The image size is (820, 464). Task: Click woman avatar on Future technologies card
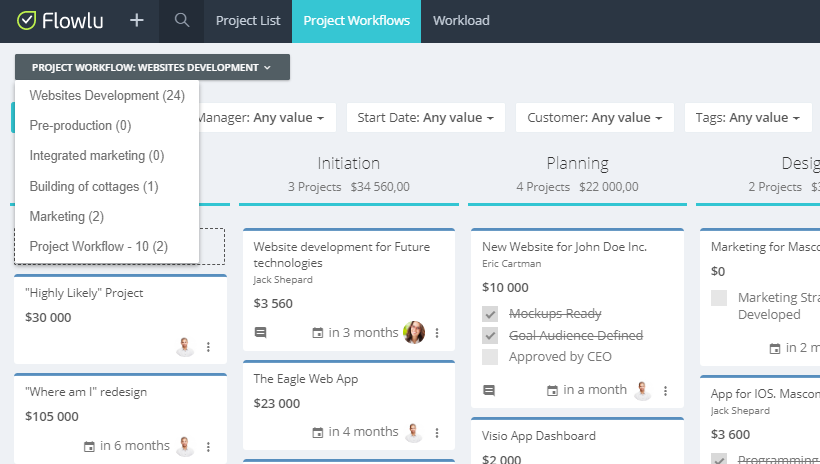click(x=414, y=332)
